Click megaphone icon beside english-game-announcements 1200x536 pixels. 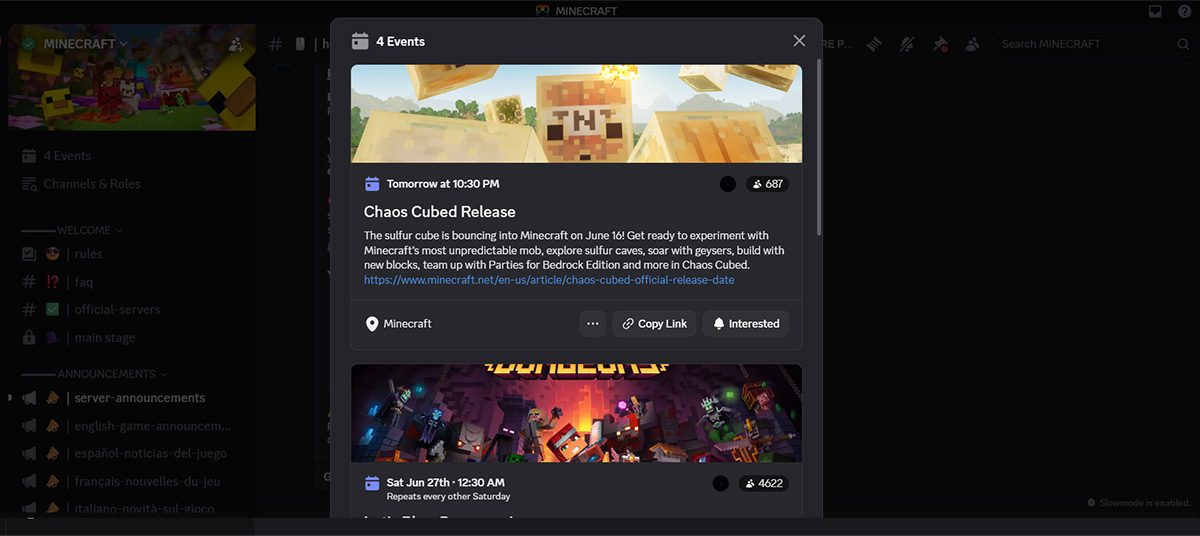click(29, 426)
